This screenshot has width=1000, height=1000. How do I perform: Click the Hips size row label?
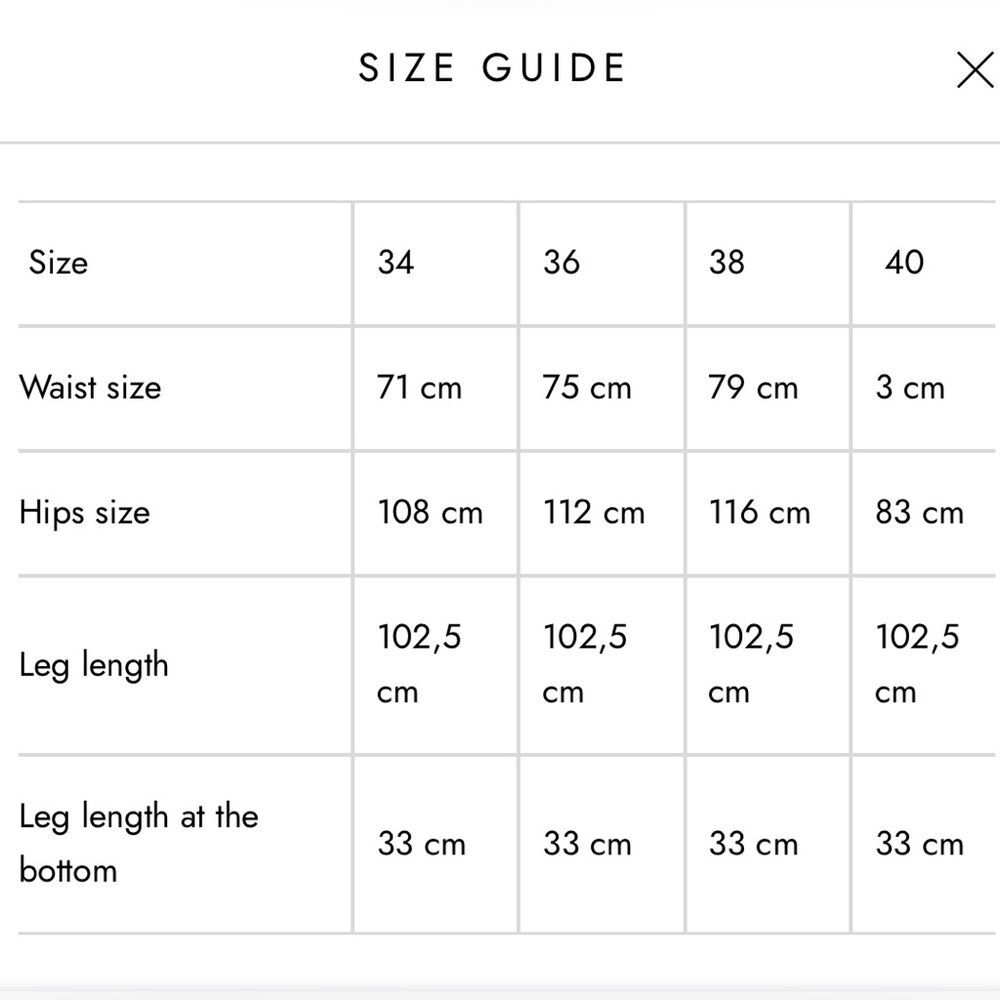point(84,513)
